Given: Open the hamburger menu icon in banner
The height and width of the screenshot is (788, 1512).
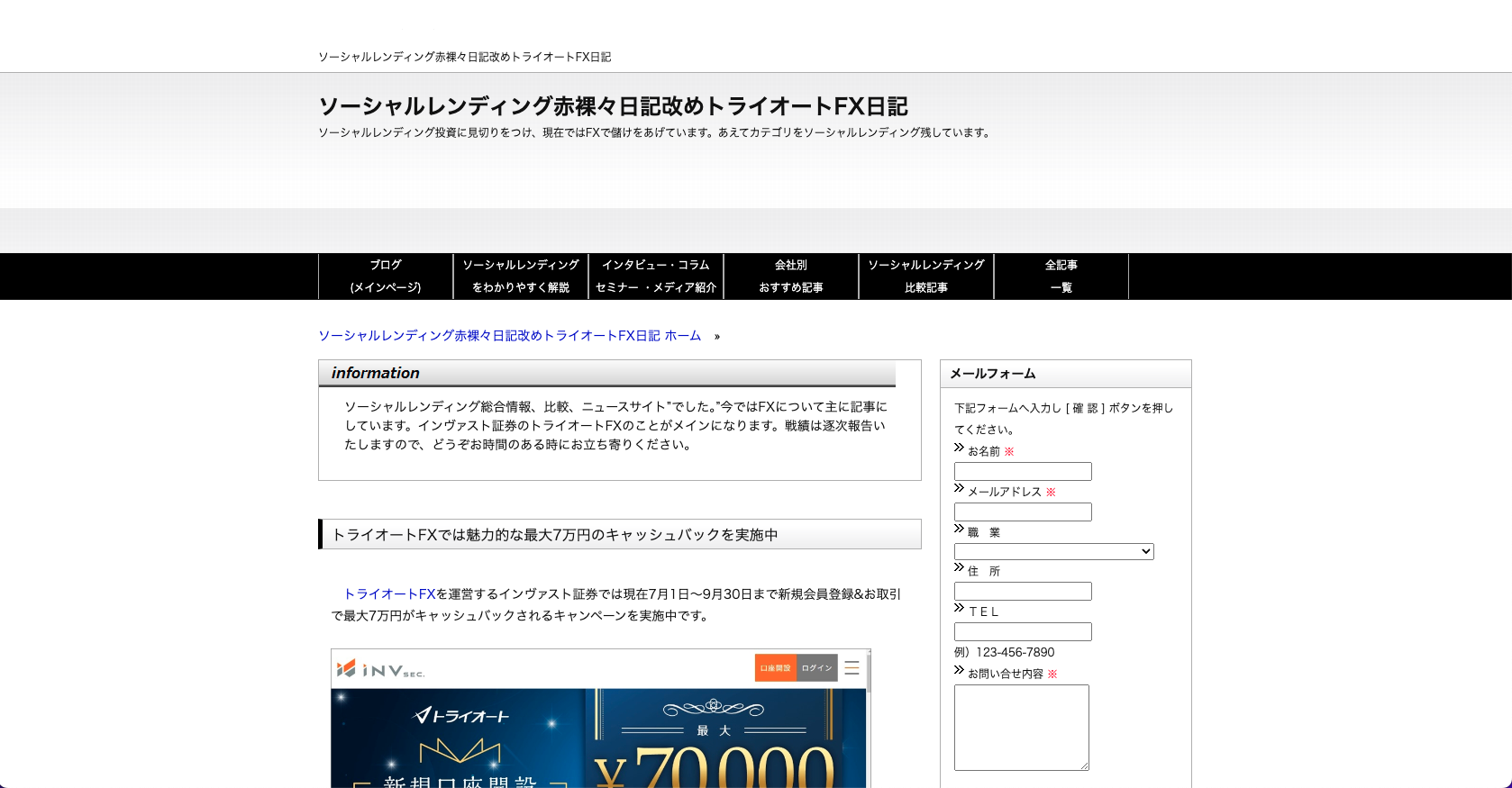Looking at the screenshot, I should [x=852, y=668].
